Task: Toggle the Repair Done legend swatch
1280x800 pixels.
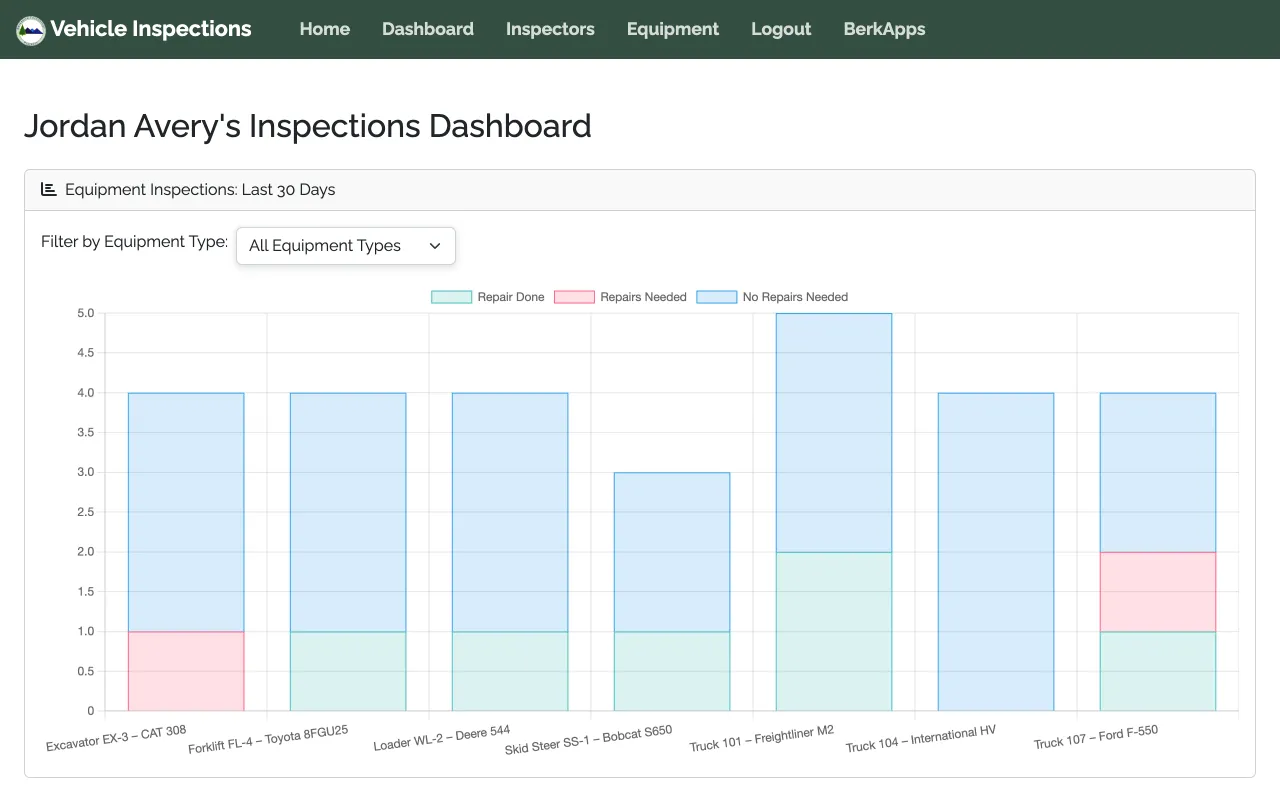Action: (451, 297)
